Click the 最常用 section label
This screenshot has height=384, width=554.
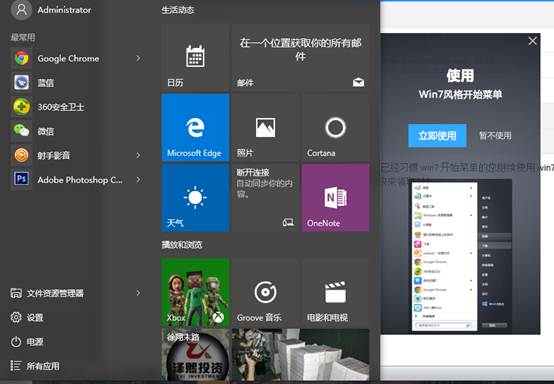pos(23,37)
